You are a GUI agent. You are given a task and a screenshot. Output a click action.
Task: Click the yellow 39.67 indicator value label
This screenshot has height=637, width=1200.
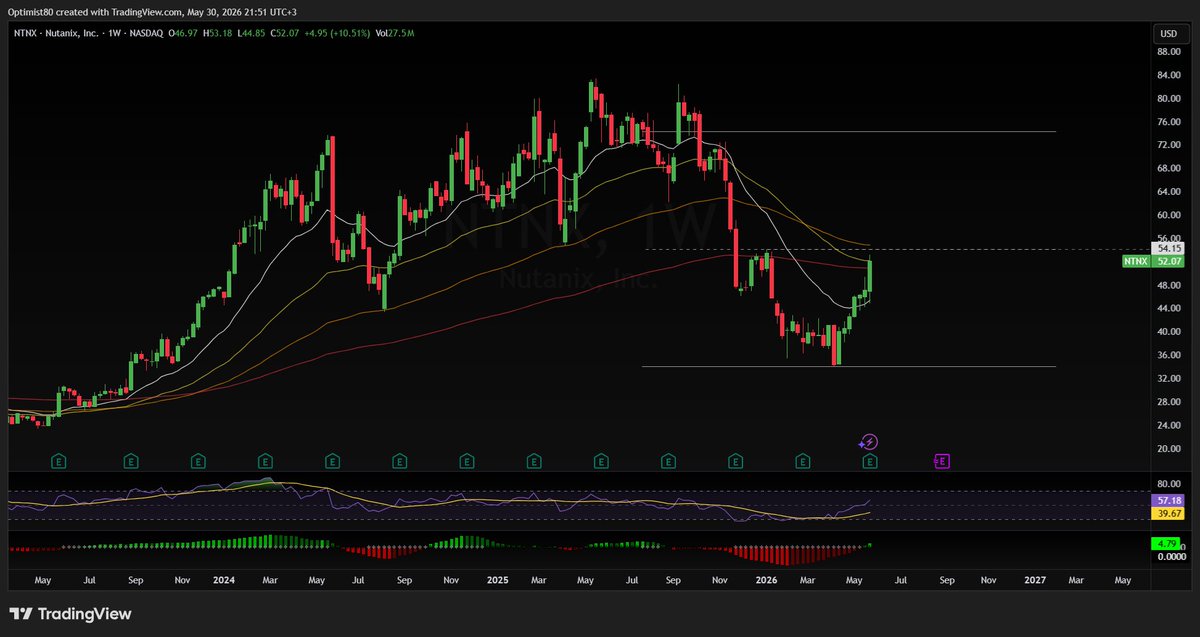1166,512
